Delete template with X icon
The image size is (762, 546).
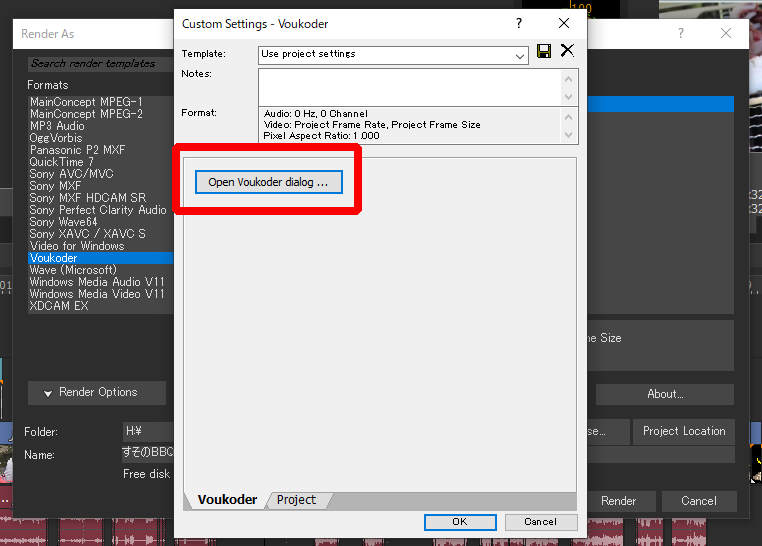click(567, 51)
